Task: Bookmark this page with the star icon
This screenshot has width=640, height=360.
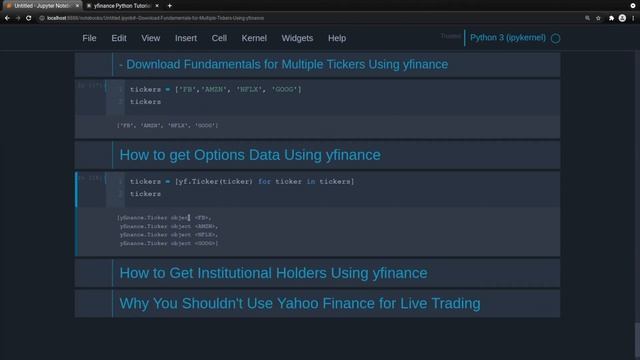Action: pyautogui.click(x=598, y=18)
